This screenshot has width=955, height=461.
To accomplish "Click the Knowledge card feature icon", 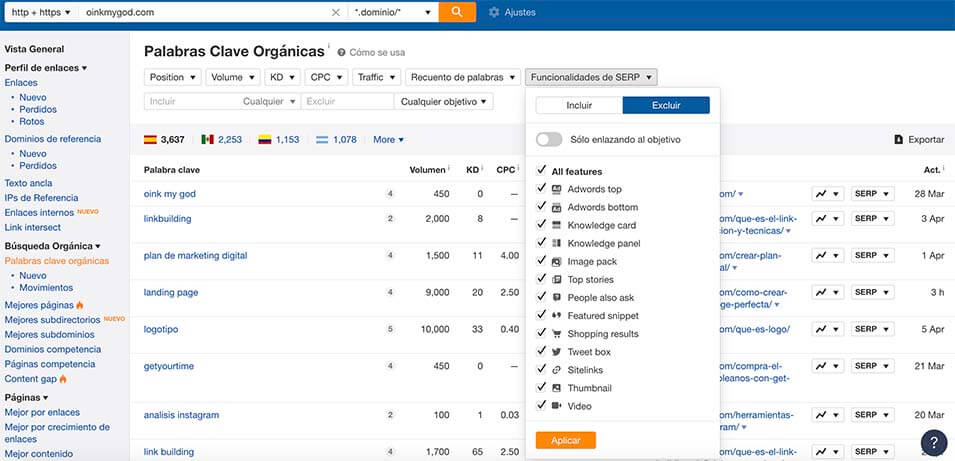I will (x=556, y=225).
